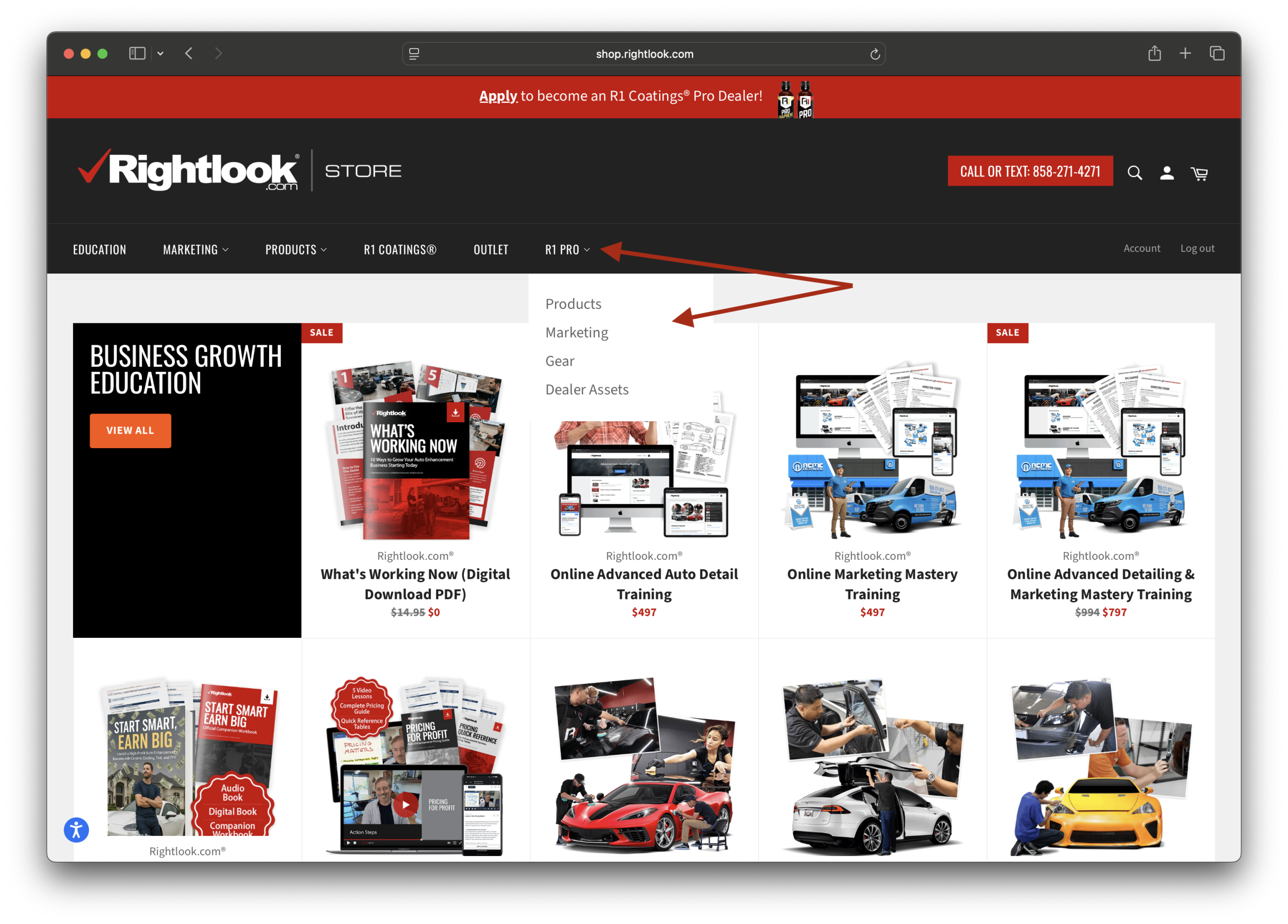Click the View All button
This screenshot has width=1288, height=924.
(130, 431)
